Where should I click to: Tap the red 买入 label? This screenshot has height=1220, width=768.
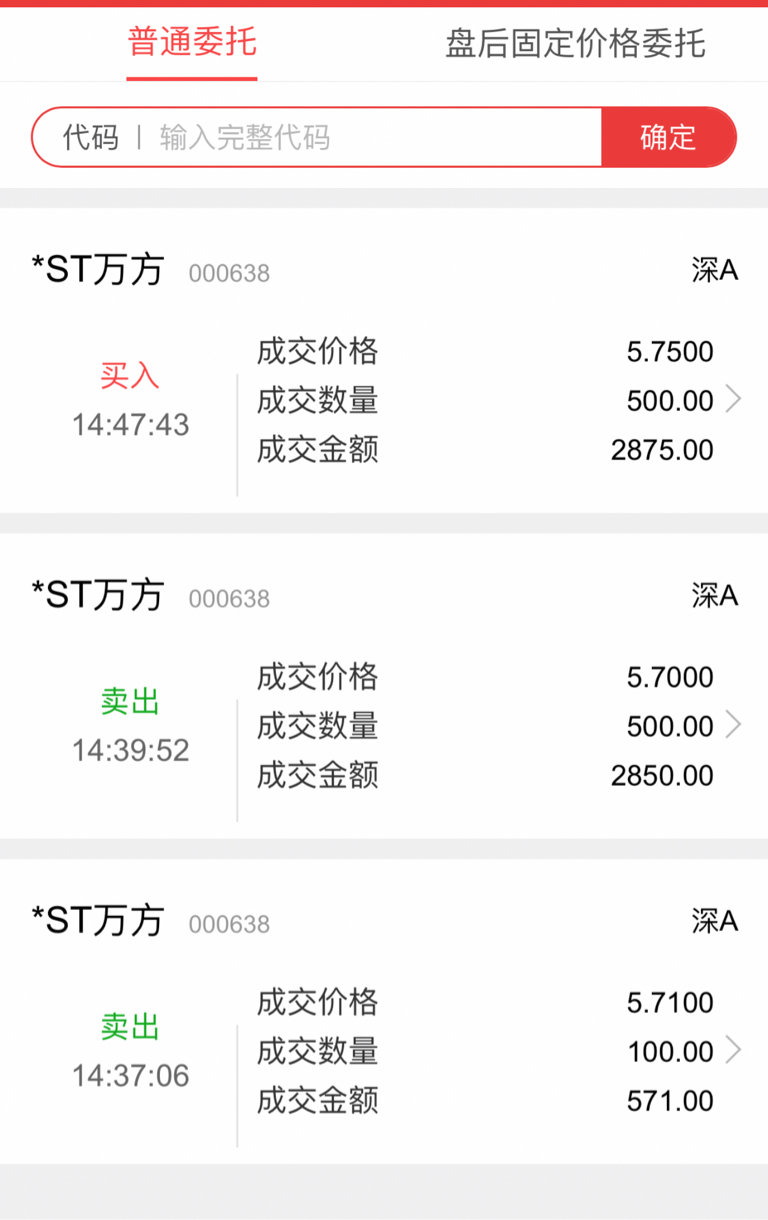click(x=130, y=376)
